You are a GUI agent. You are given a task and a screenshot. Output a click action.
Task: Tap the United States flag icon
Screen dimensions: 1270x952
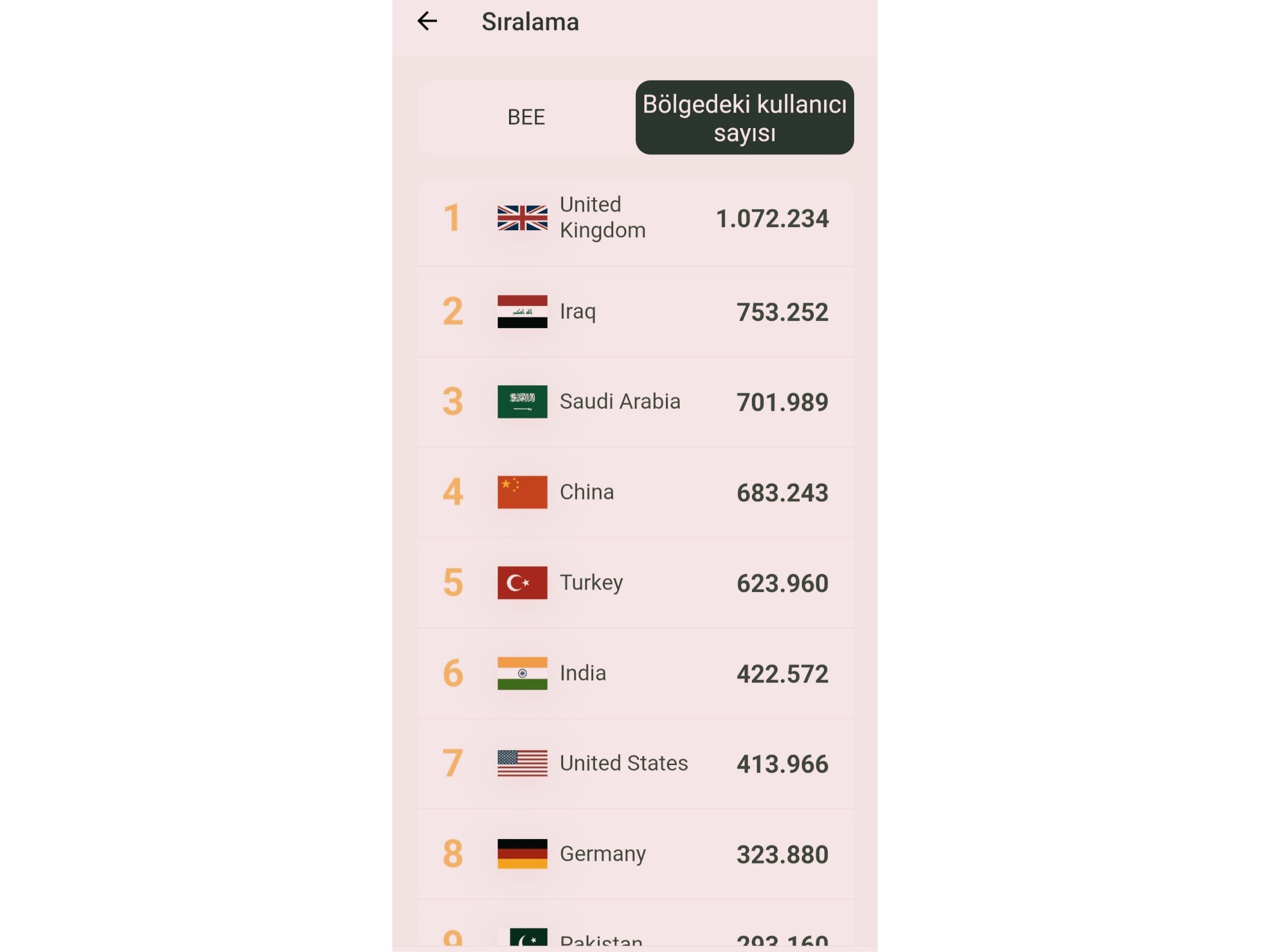(522, 763)
